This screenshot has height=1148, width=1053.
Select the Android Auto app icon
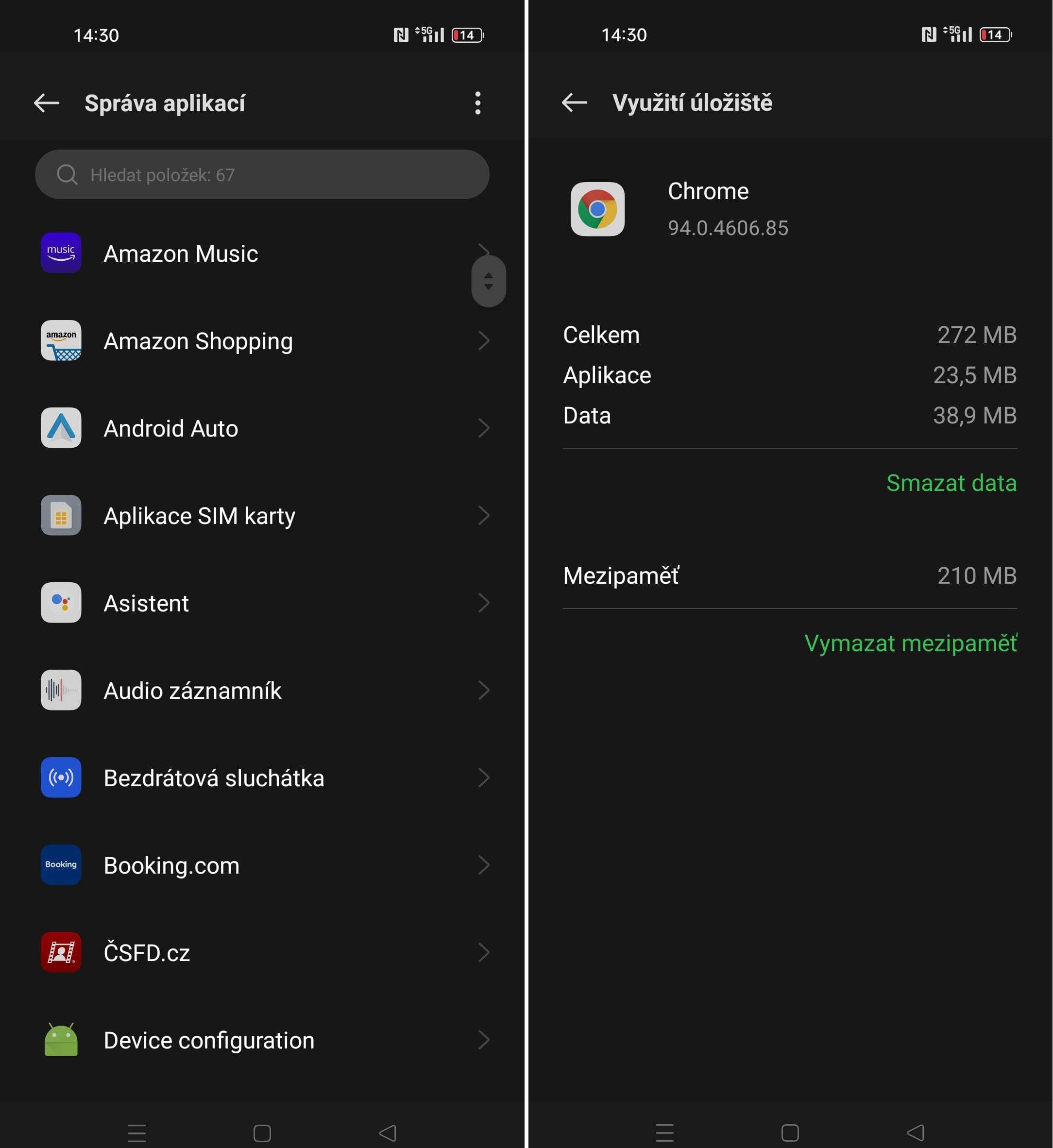[x=61, y=428]
